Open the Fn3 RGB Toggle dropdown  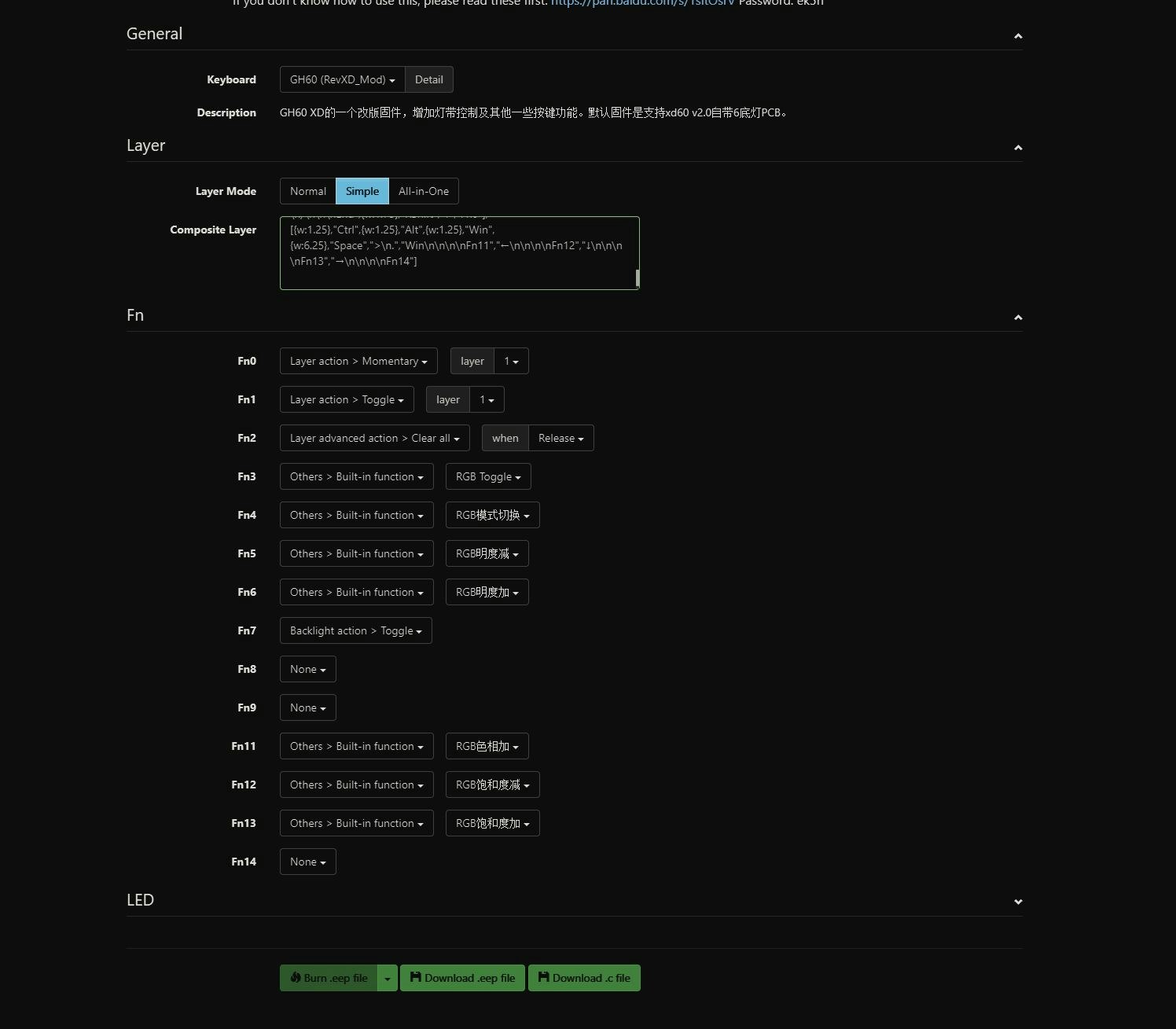(x=488, y=476)
